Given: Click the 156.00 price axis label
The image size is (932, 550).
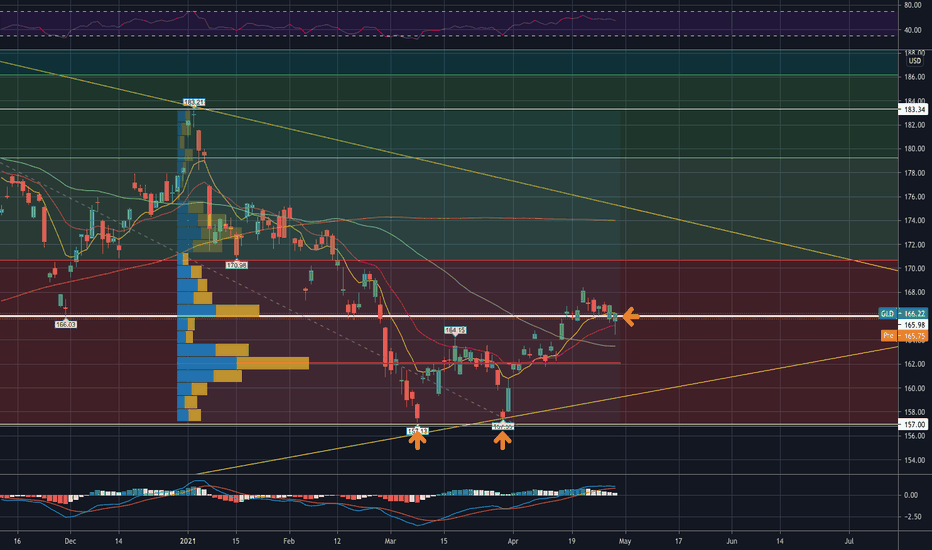Looking at the screenshot, I should click(914, 436).
